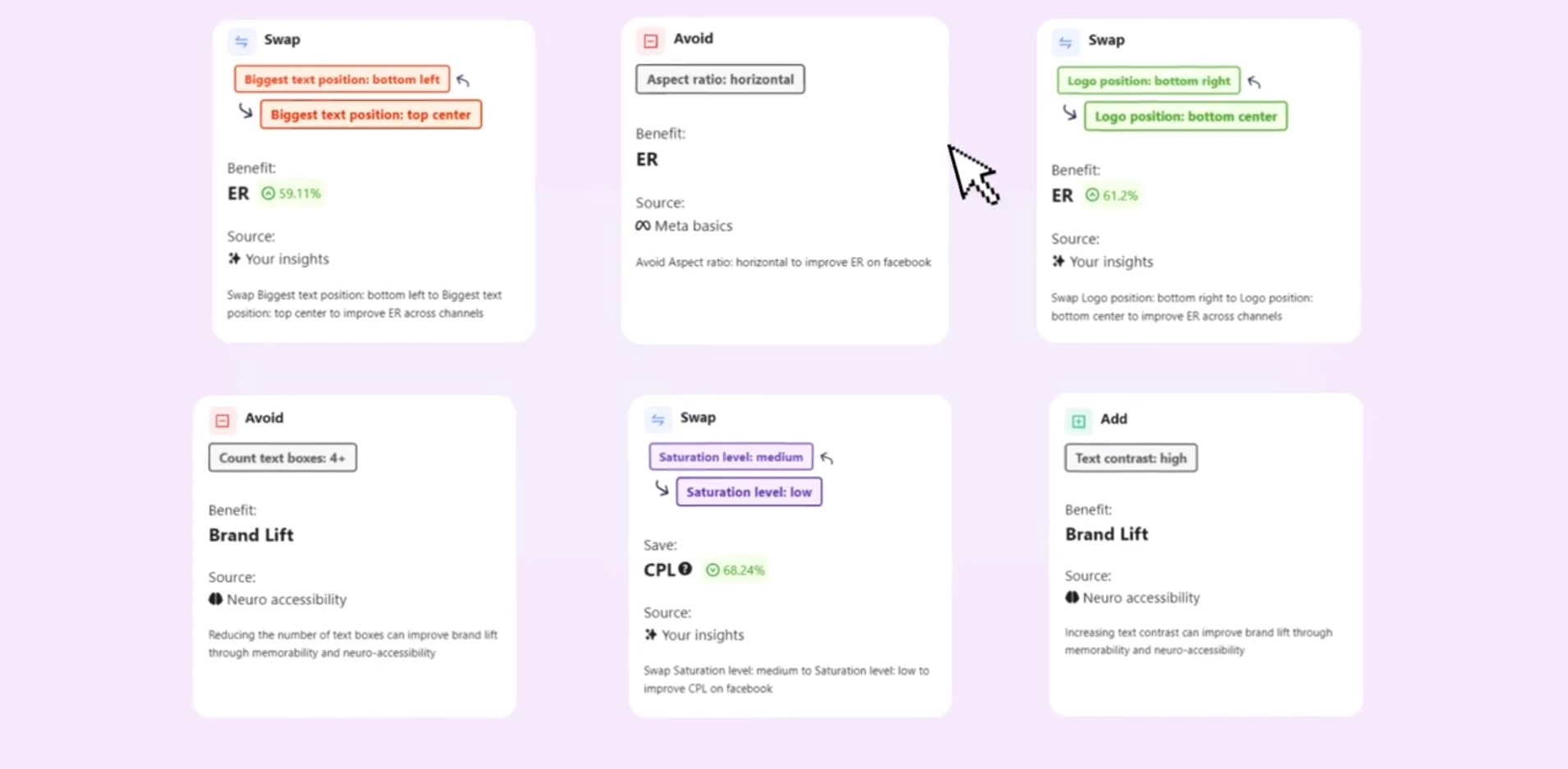Select the 'Logo position: bottom center' tag

(x=1185, y=116)
